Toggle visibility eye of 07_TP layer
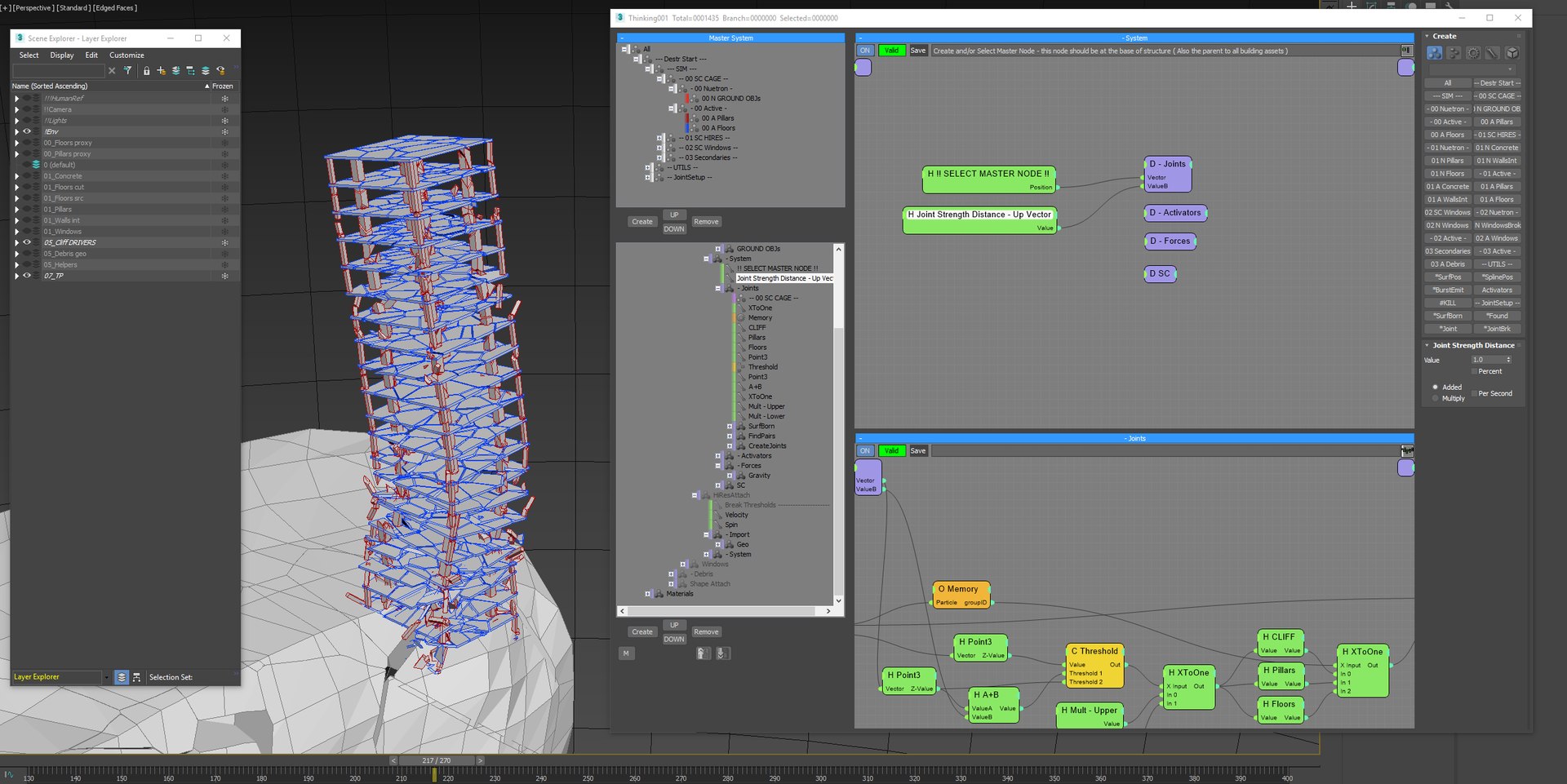 27,276
